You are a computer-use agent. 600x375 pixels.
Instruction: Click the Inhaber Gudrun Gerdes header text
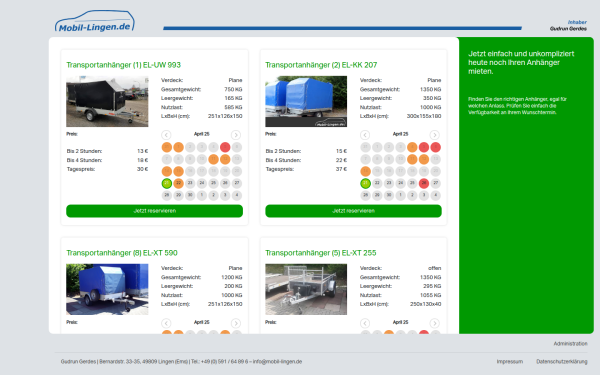coord(568,25)
